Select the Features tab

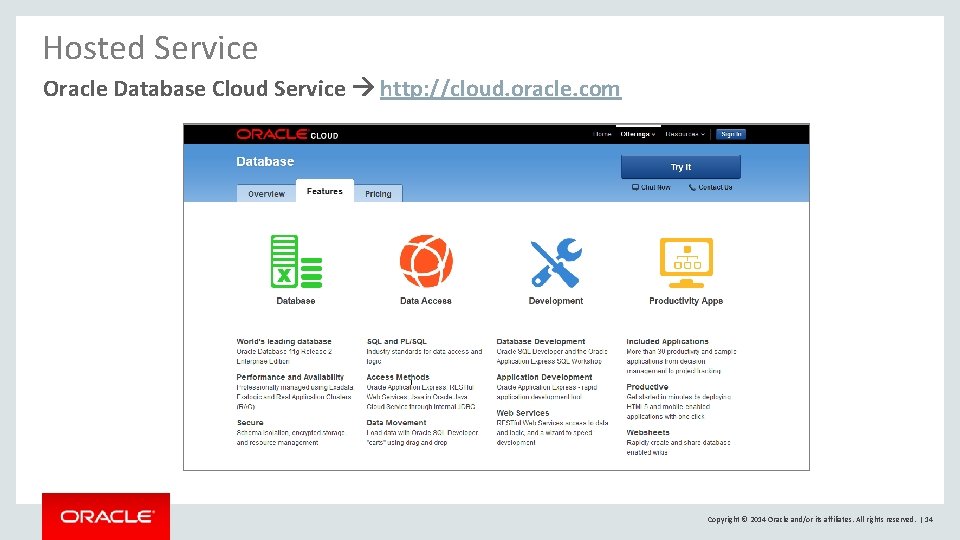pyautogui.click(x=324, y=191)
